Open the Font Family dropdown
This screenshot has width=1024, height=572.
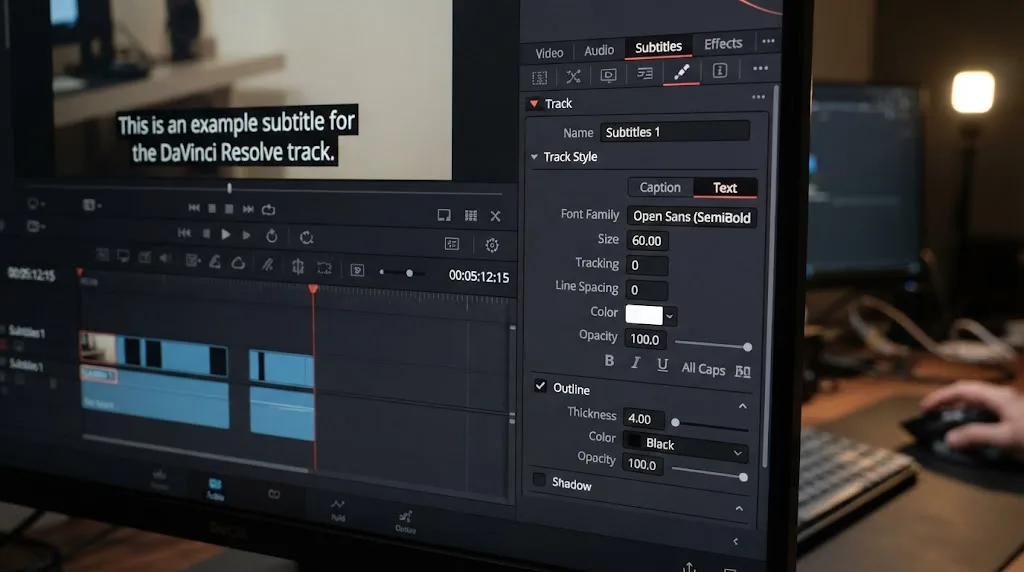[692, 217]
